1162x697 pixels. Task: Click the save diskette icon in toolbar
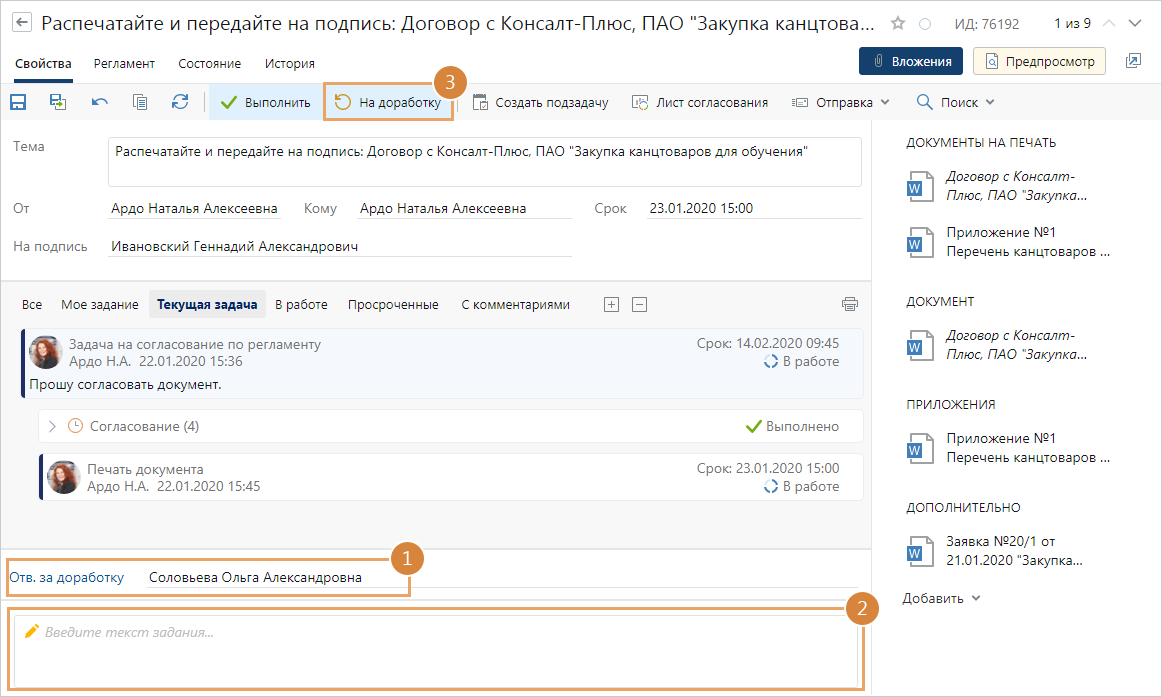[x=18, y=102]
